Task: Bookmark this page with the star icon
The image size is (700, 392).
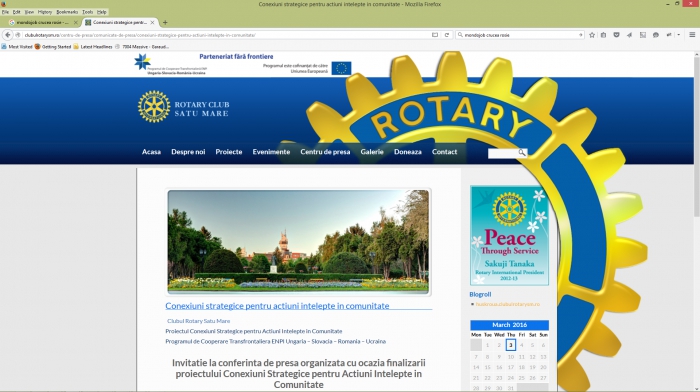Action: pos(592,35)
